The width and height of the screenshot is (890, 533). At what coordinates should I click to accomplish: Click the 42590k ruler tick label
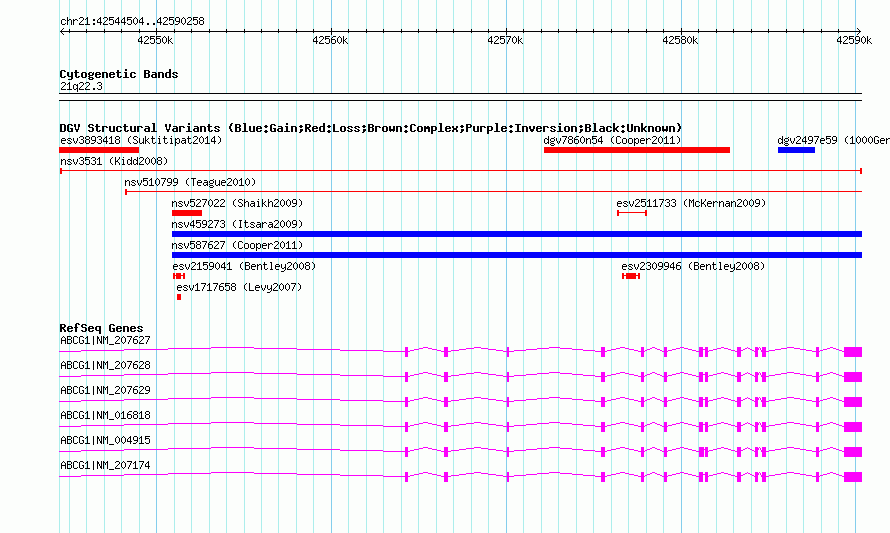tap(854, 40)
